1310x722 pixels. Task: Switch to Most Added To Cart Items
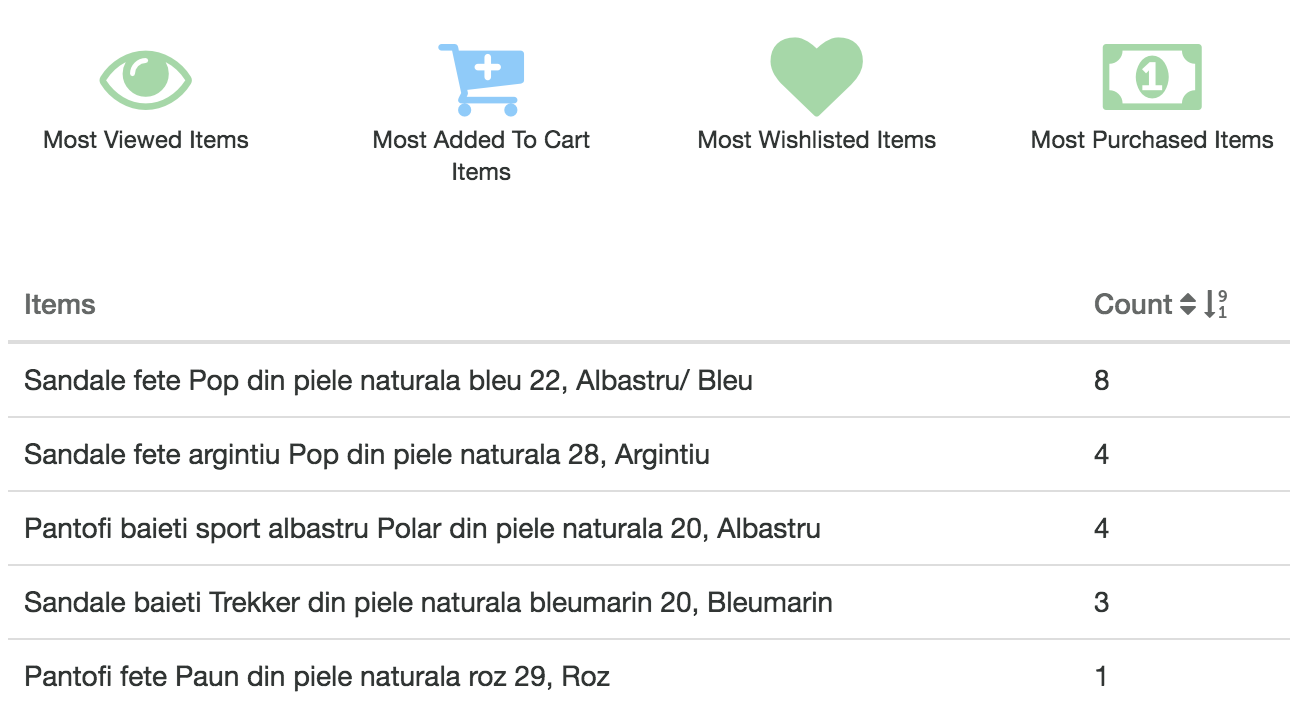point(481,156)
